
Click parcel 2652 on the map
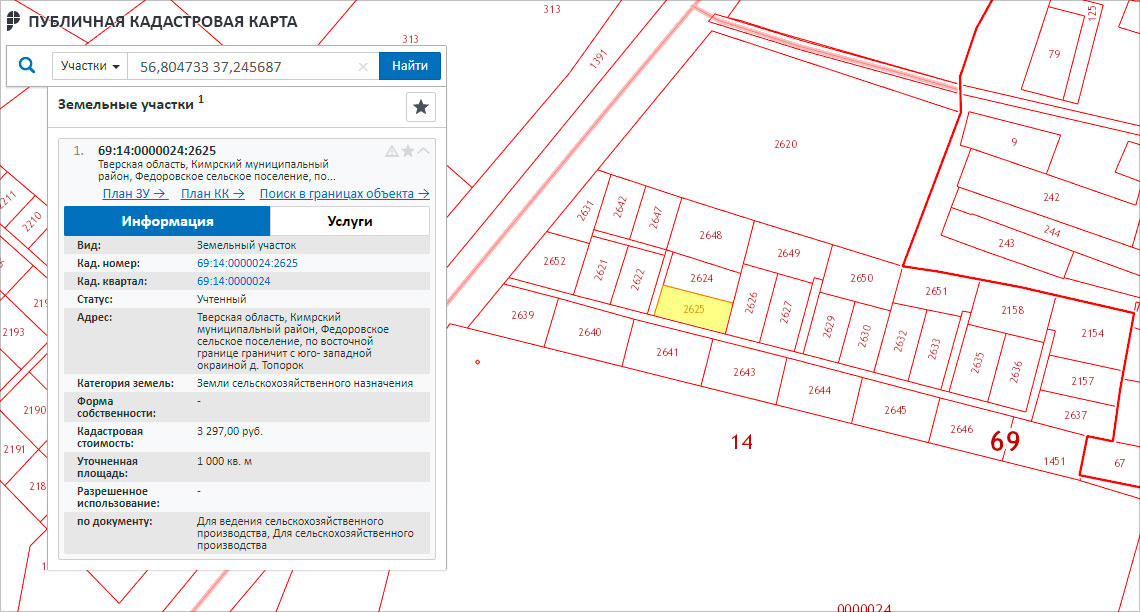tap(554, 261)
